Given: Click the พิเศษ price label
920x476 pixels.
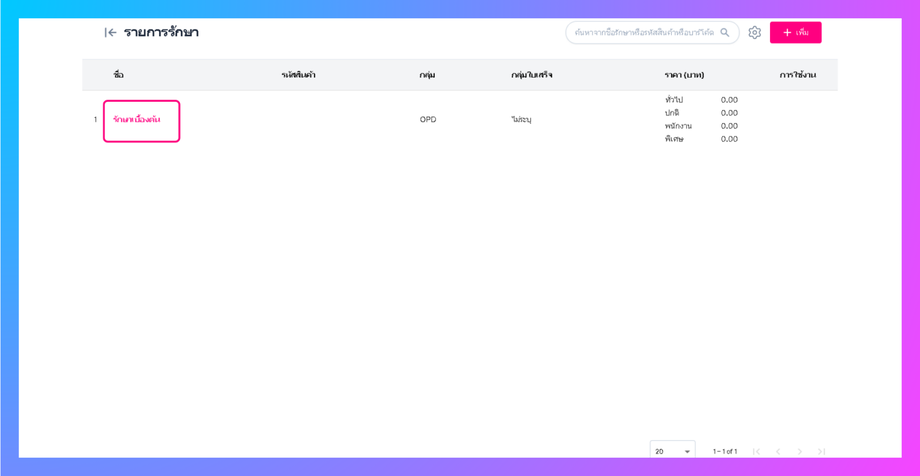Looking at the screenshot, I should click(674, 139).
